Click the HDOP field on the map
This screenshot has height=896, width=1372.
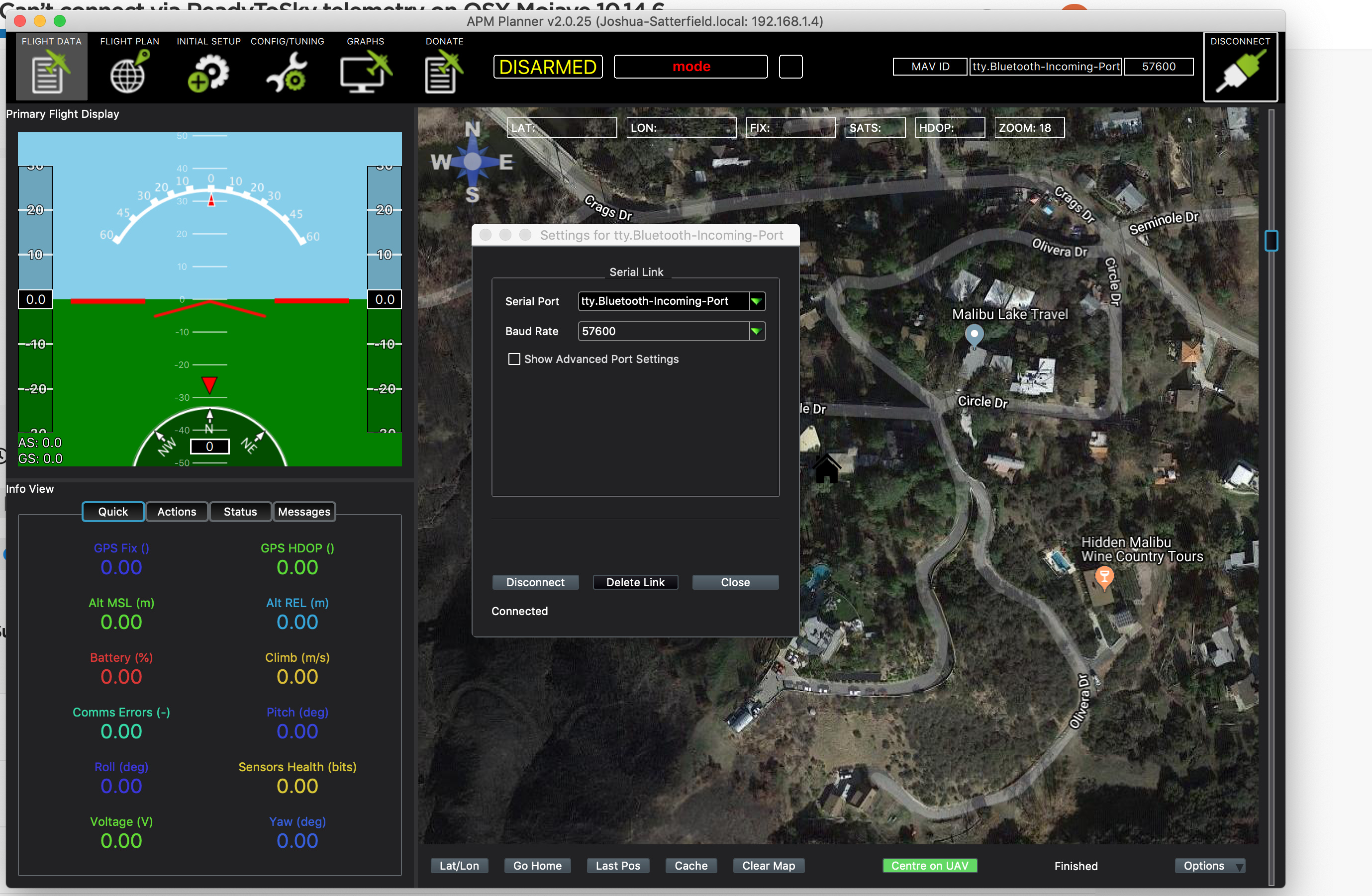pyautogui.click(x=950, y=128)
